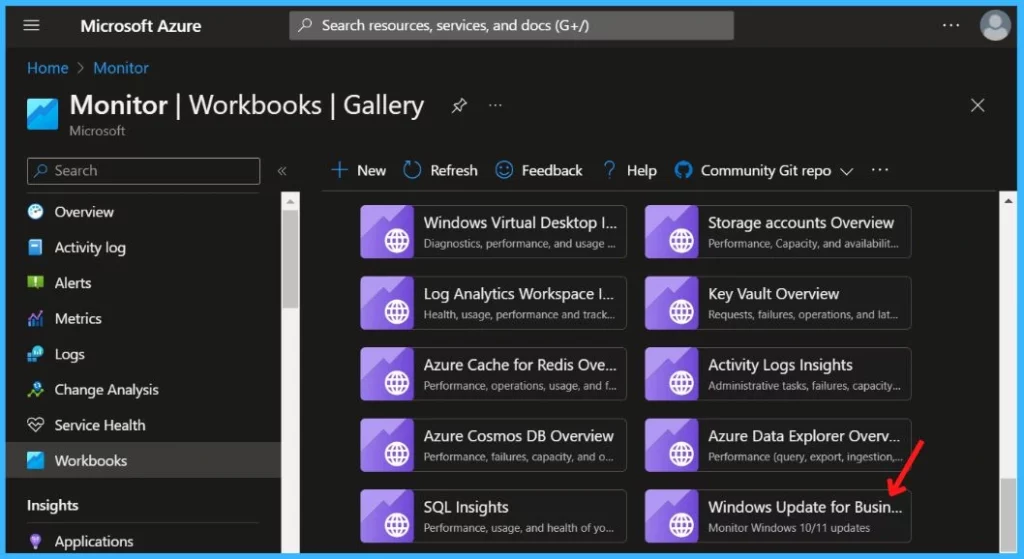Click the gallery scrollbar thumb
The height and width of the screenshot is (559, 1024).
(x=1008, y=516)
